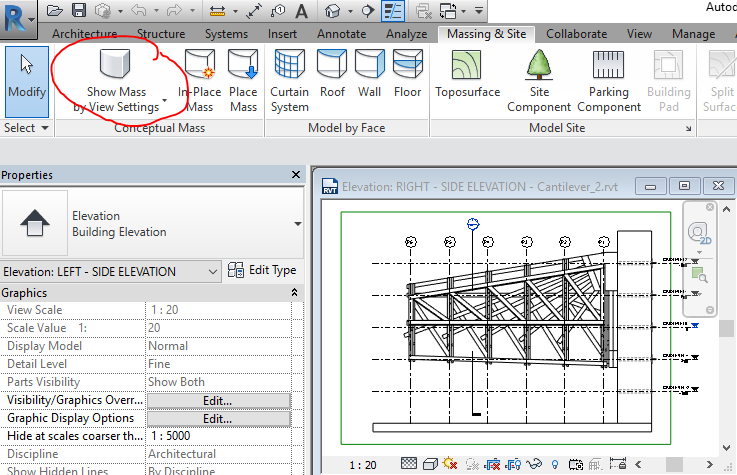Customize Quick Access Toolbar dropdown

pyautogui.click(x=478, y=10)
